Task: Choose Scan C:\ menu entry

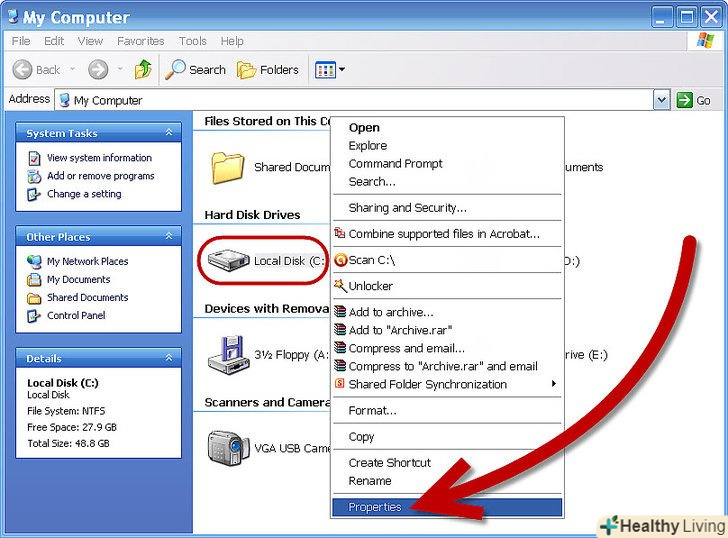Action: [447, 260]
